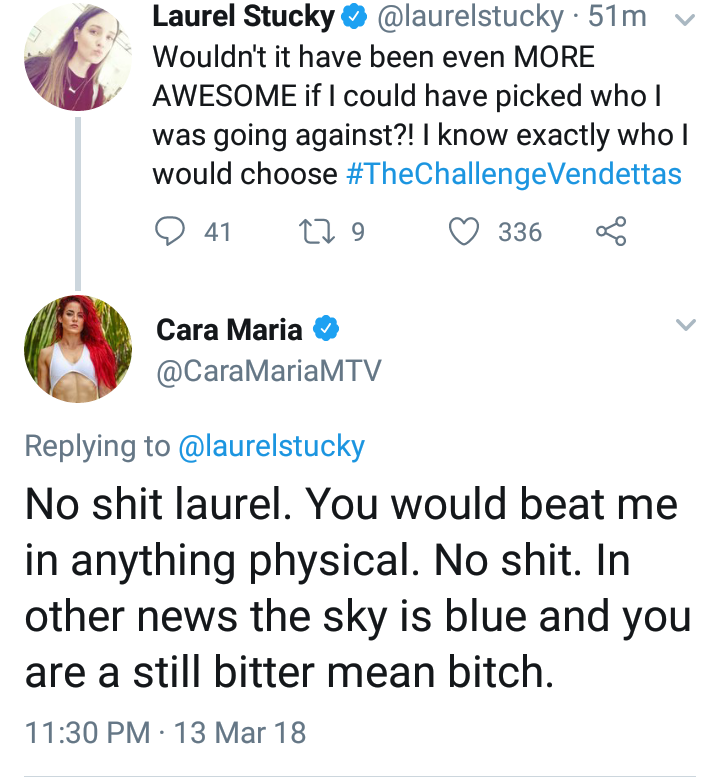Click the Cara Maria display name
The image size is (720, 784).
230,330
